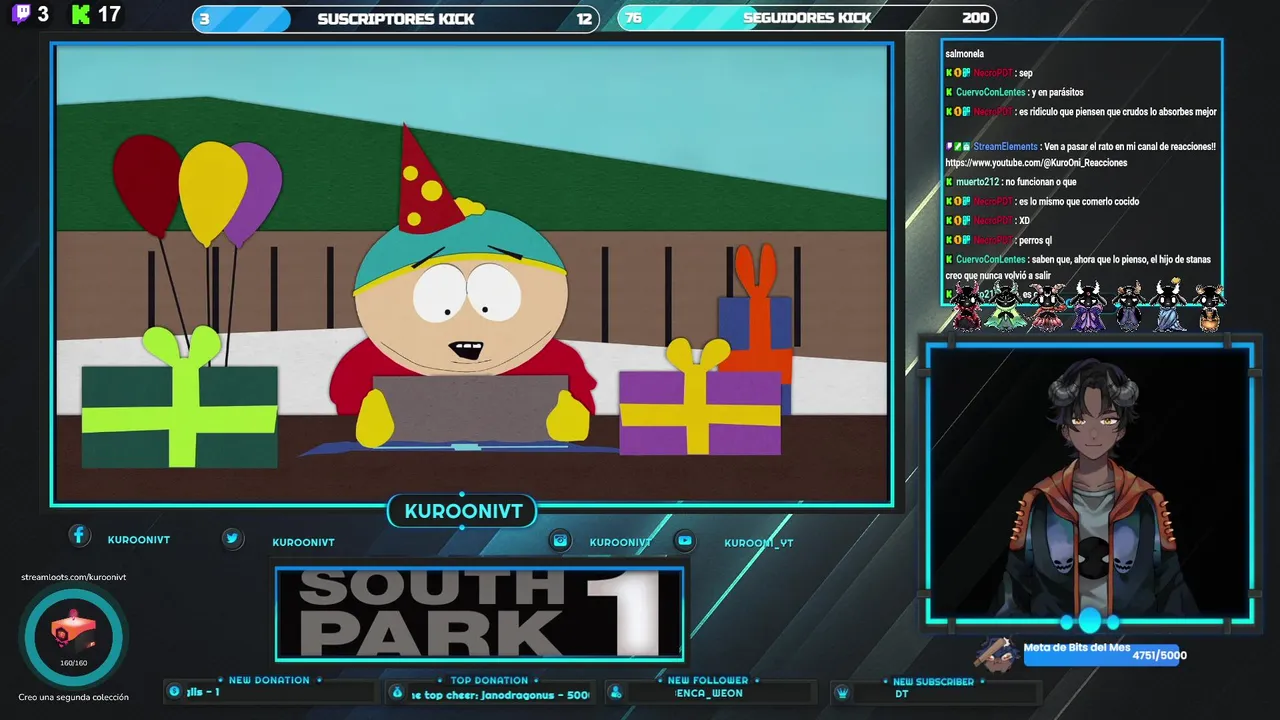1280x720 pixels.
Task: Click the KUROONIVT handle next to the Instagram icon
Action: [620, 542]
